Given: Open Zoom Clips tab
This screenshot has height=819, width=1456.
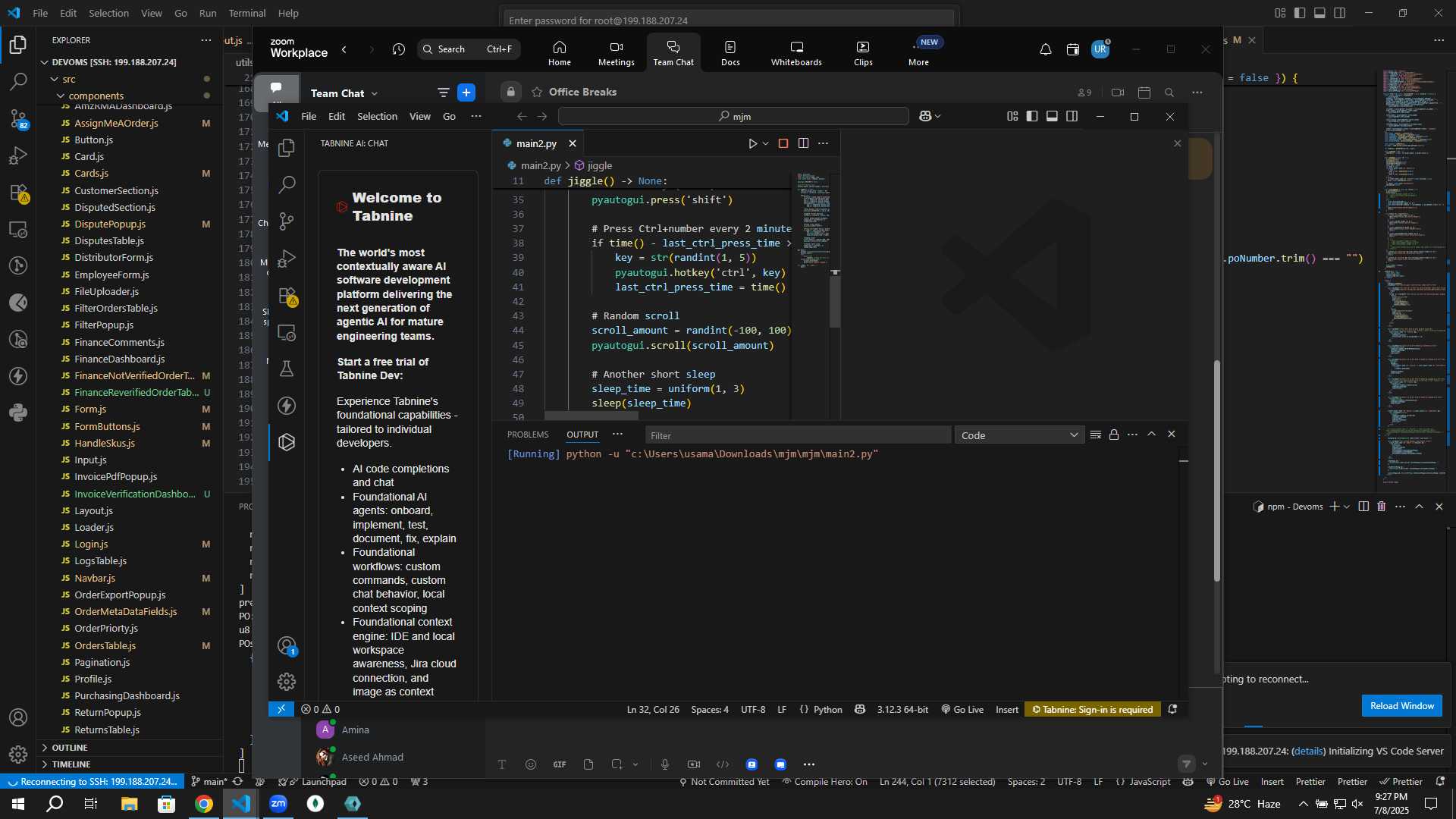Looking at the screenshot, I should pos(863,53).
